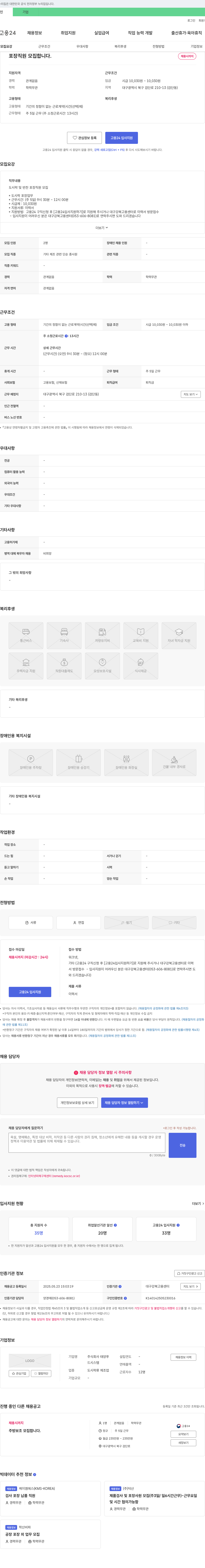Open the 주방보조 모집합니다 posting
Viewport: 205px width, 1568px height.
25,1430
